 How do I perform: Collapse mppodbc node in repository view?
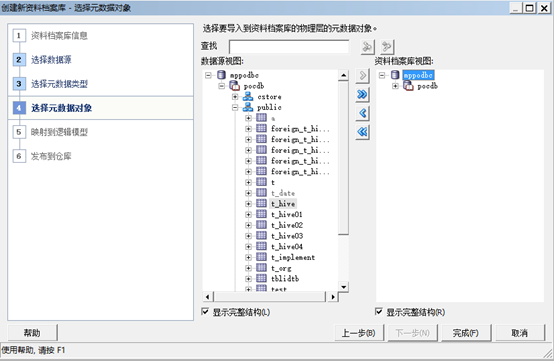click(x=382, y=75)
